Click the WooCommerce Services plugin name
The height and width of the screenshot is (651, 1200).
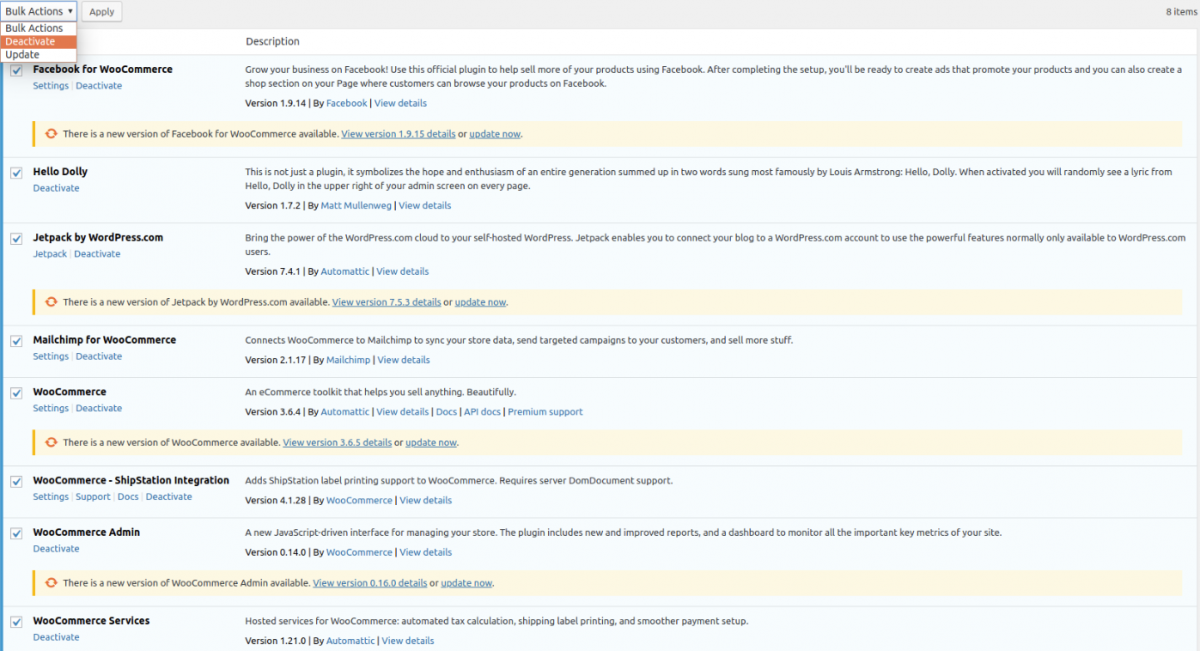(91, 621)
